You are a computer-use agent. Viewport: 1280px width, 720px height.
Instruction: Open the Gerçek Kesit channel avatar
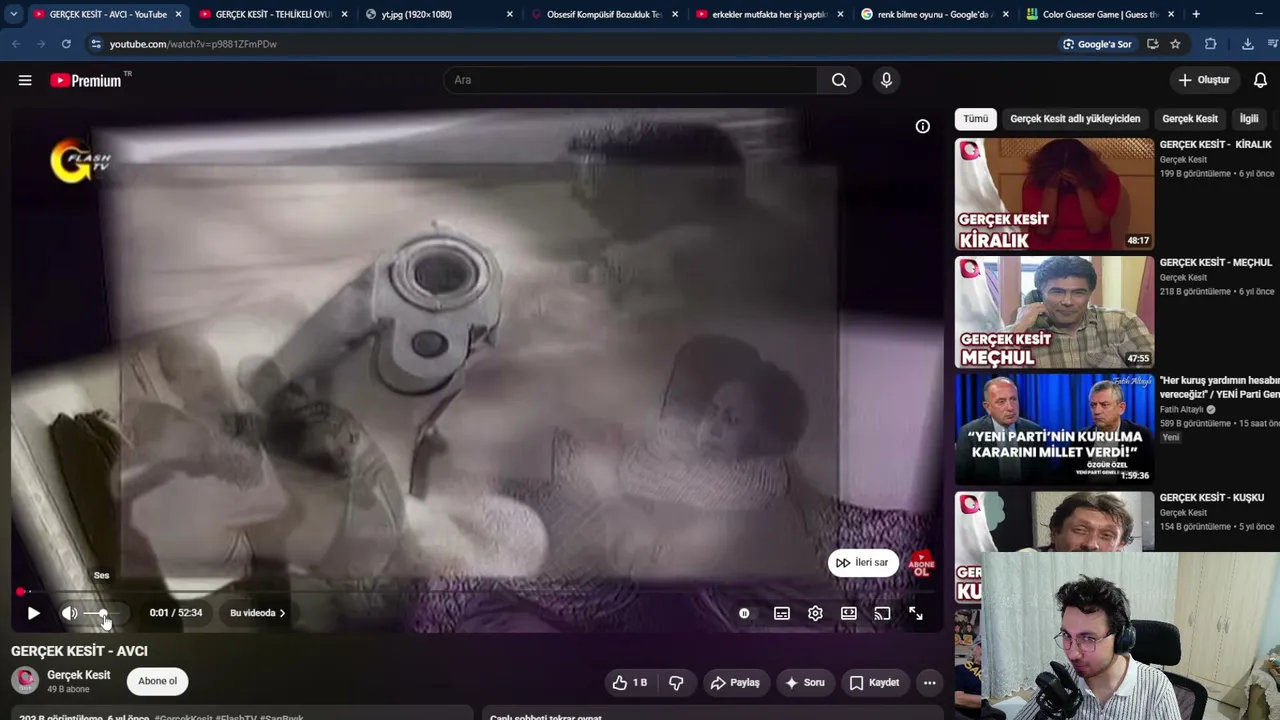(x=25, y=681)
